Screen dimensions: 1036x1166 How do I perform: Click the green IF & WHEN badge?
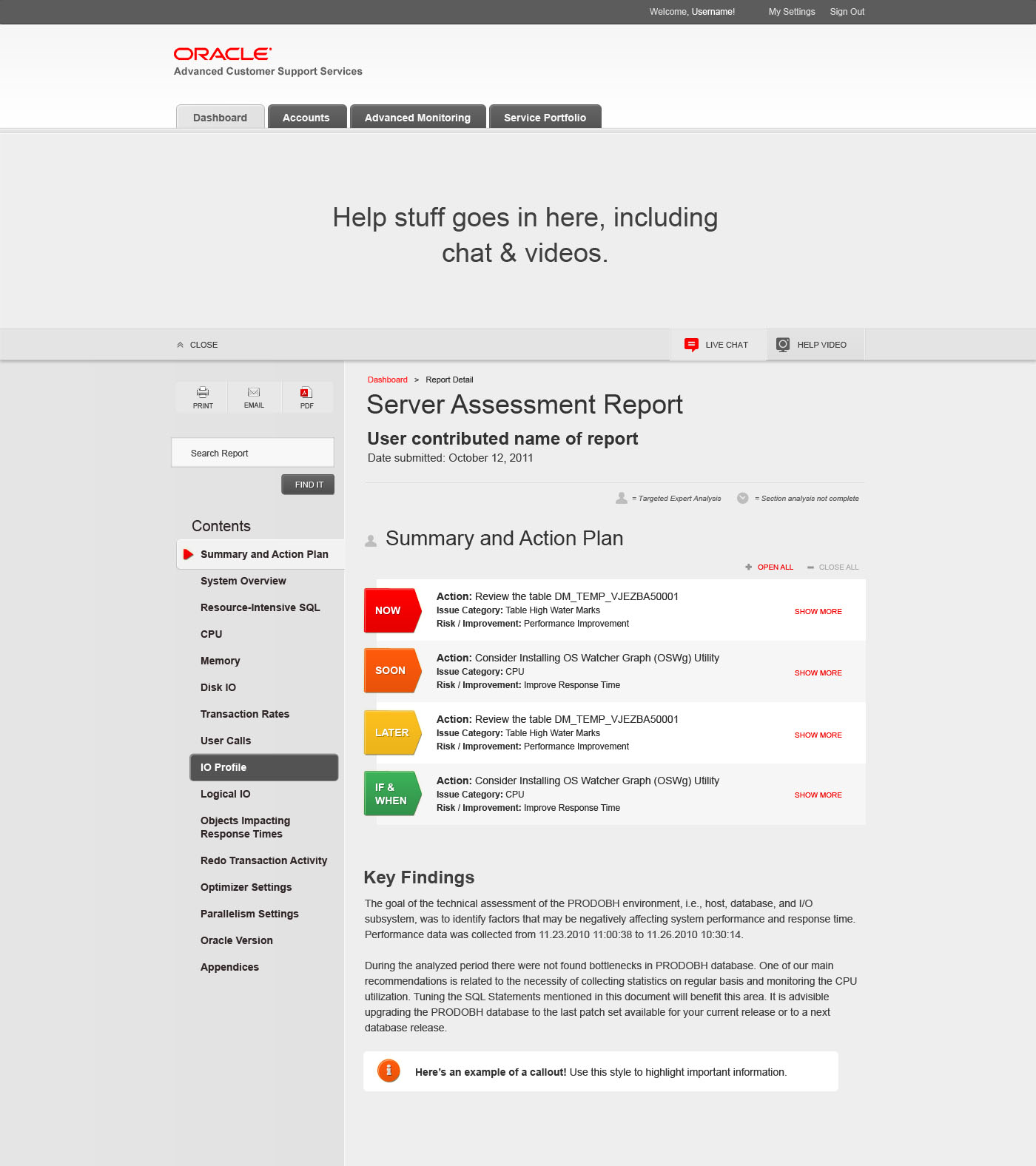click(x=391, y=794)
